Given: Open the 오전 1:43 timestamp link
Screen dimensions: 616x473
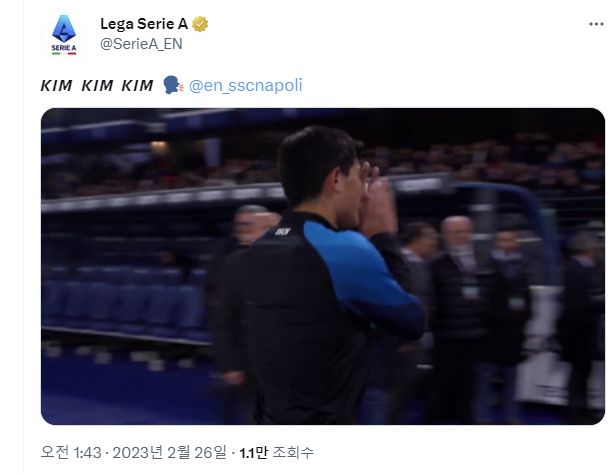Looking at the screenshot, I should click(71, 453).
